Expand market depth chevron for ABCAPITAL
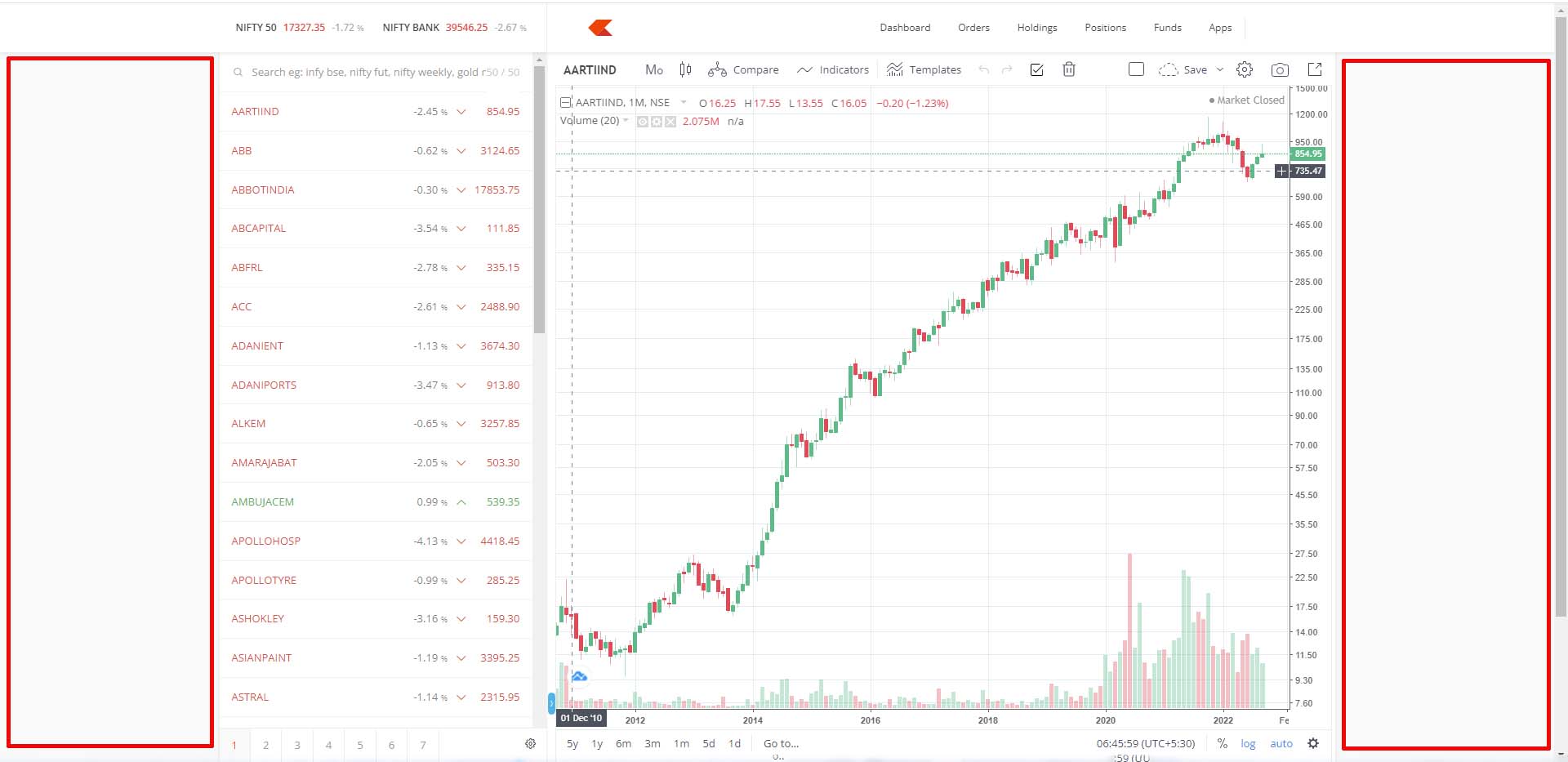This screenshot has height=762, width=1568. (x=461, y=229)
